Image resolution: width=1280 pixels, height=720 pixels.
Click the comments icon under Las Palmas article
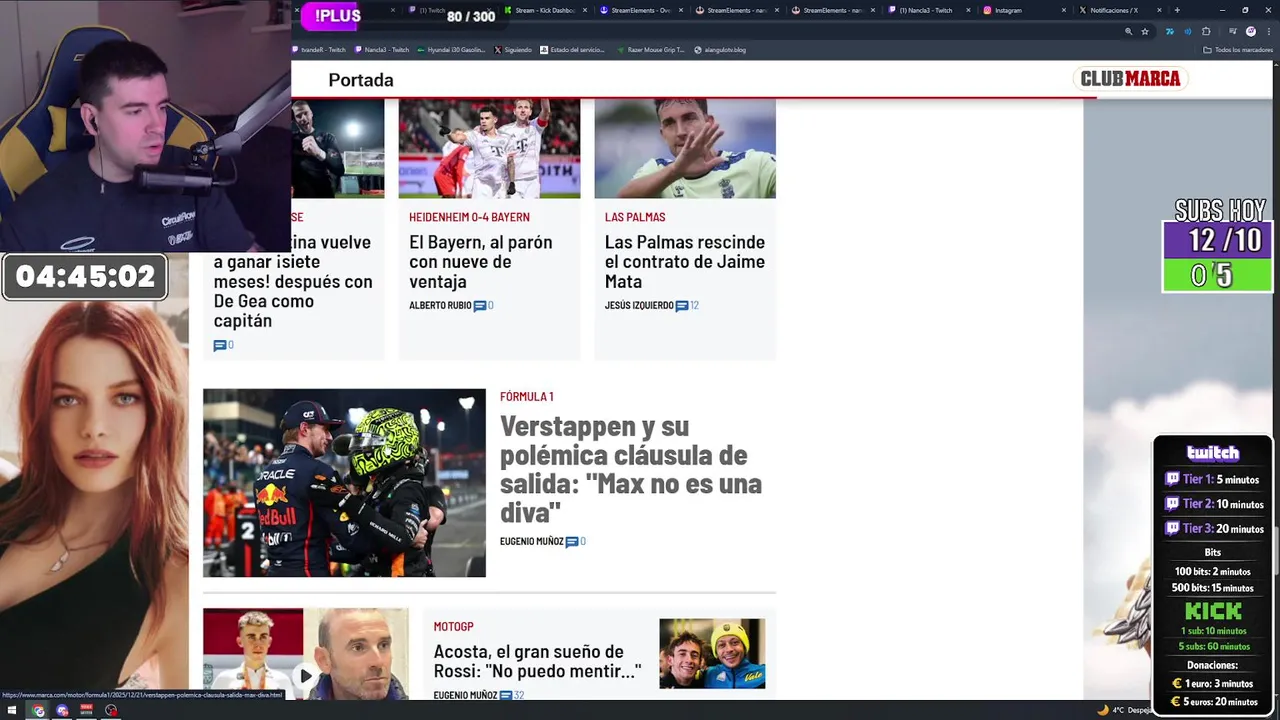pyautogui.click(x=682, y=306)
